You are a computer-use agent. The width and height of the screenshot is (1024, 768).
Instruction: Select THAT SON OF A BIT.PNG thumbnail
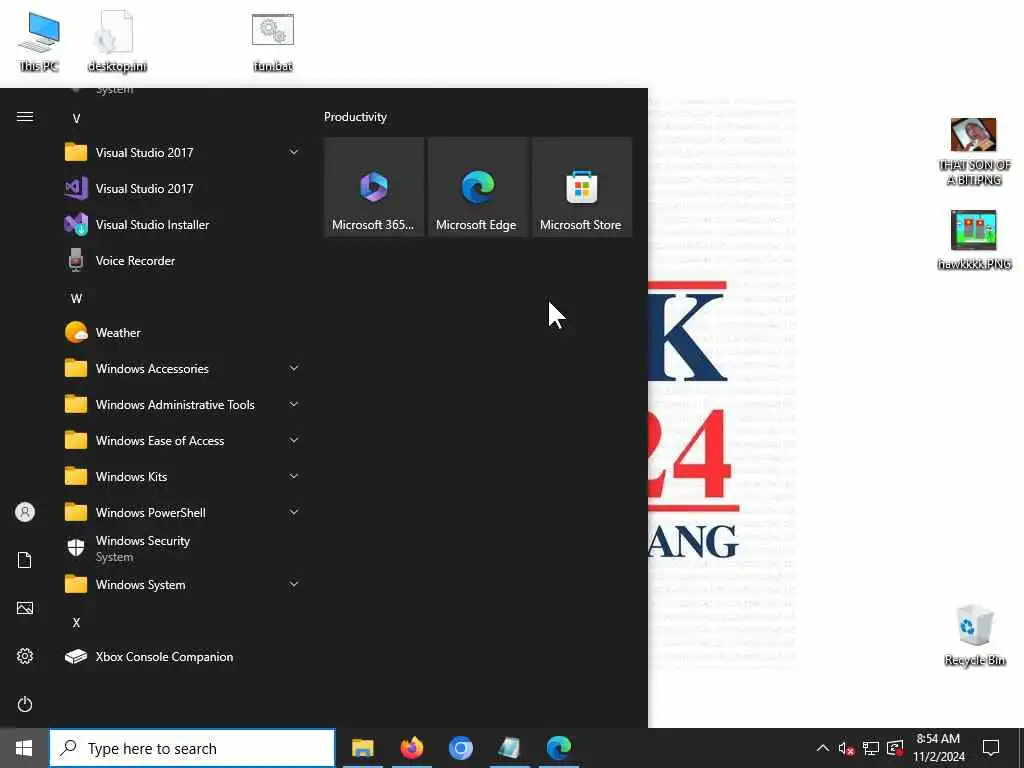coord(974,152)
